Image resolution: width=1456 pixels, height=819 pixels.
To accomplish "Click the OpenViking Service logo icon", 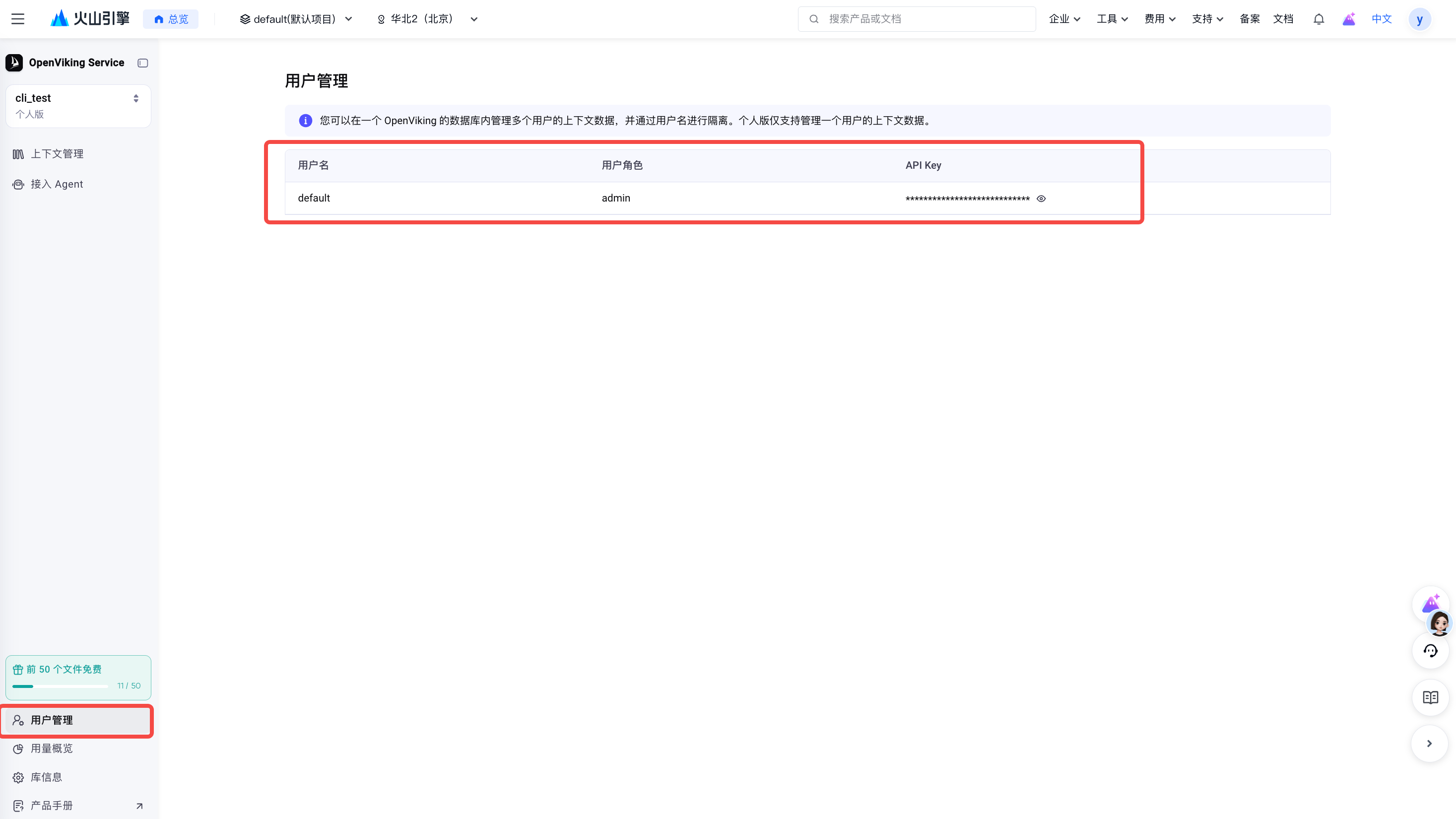I will (14, 63).
